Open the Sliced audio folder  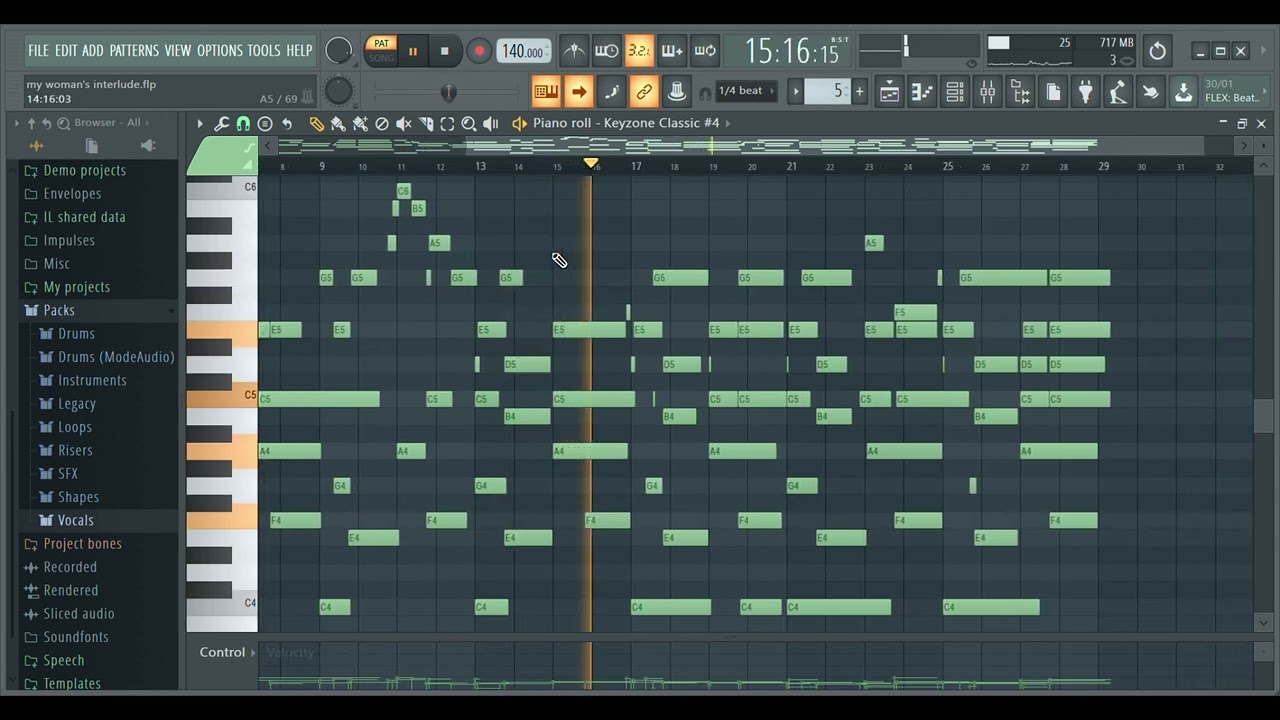(x=79, y=614)
